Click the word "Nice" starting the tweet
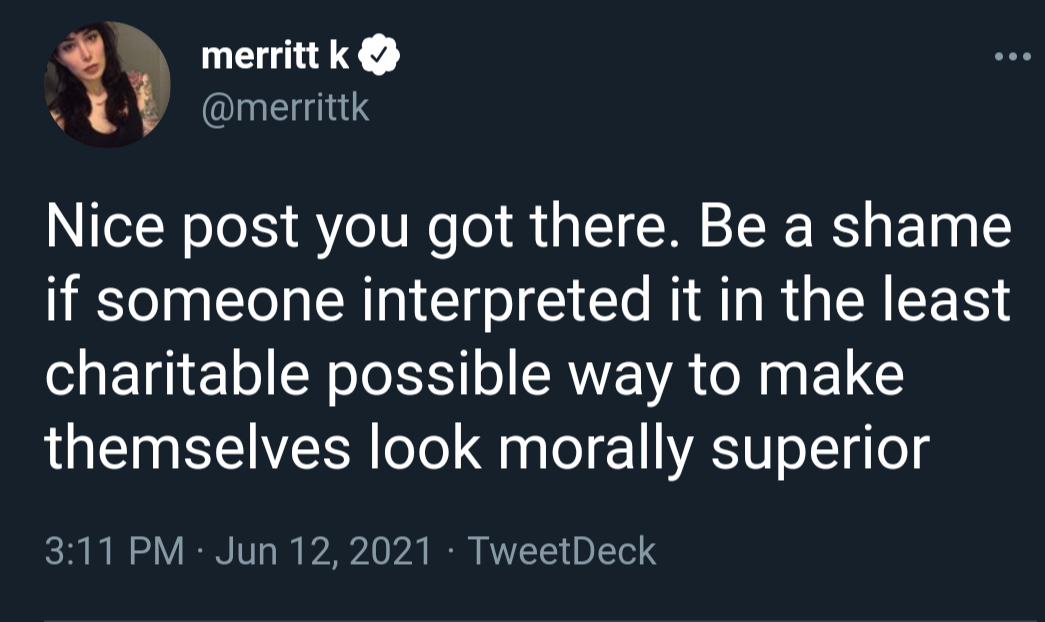Viewport: 1045px width, 622px height. coord(102,231)
